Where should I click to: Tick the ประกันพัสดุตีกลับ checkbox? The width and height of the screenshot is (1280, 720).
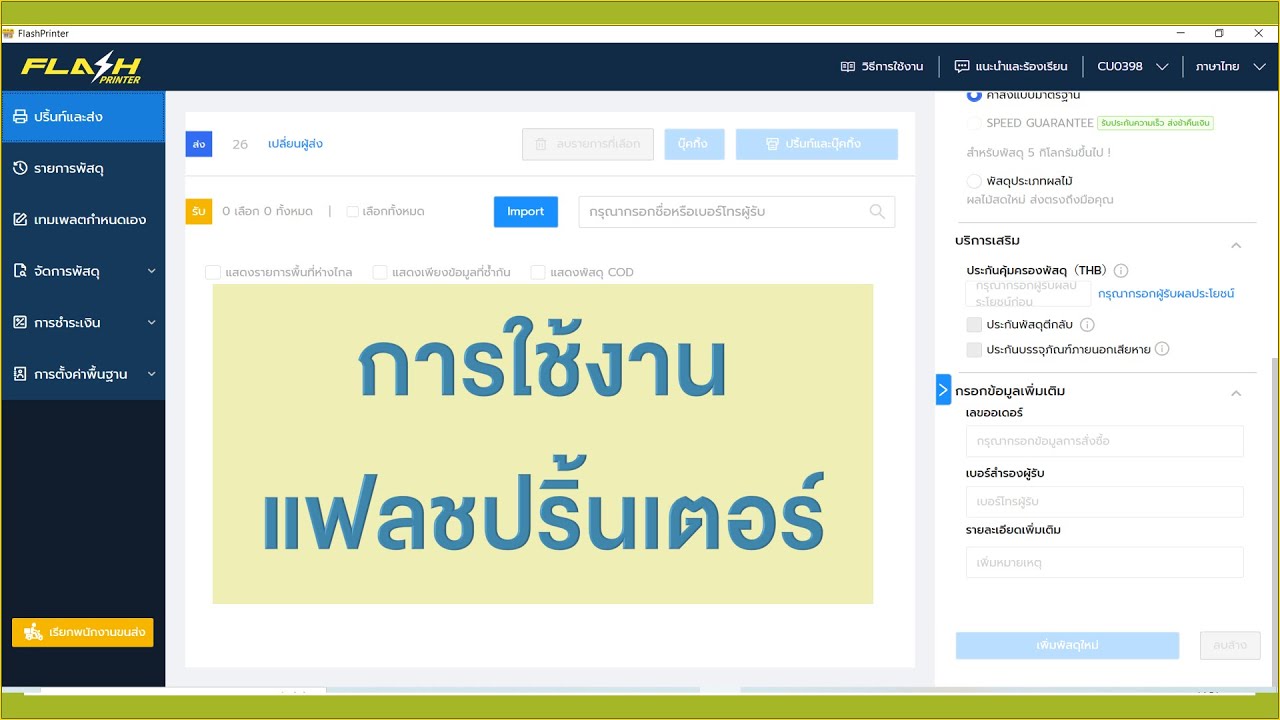(x=974, y=325)
